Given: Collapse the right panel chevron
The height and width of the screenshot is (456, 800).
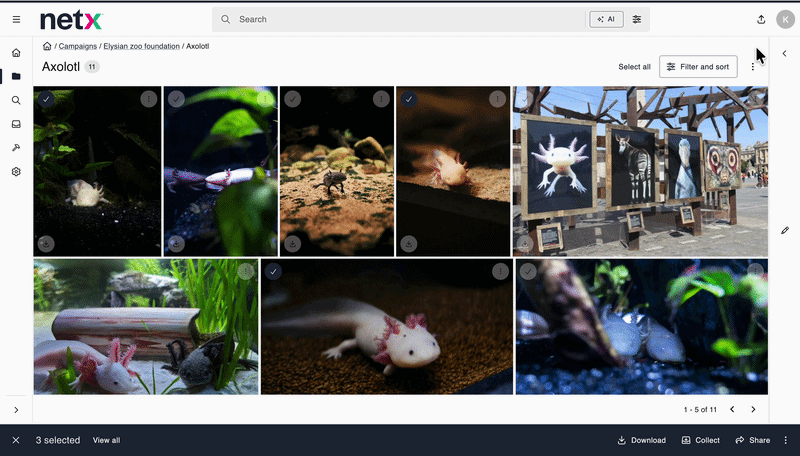Looking at the screenshot, I should tap(785, 53).
